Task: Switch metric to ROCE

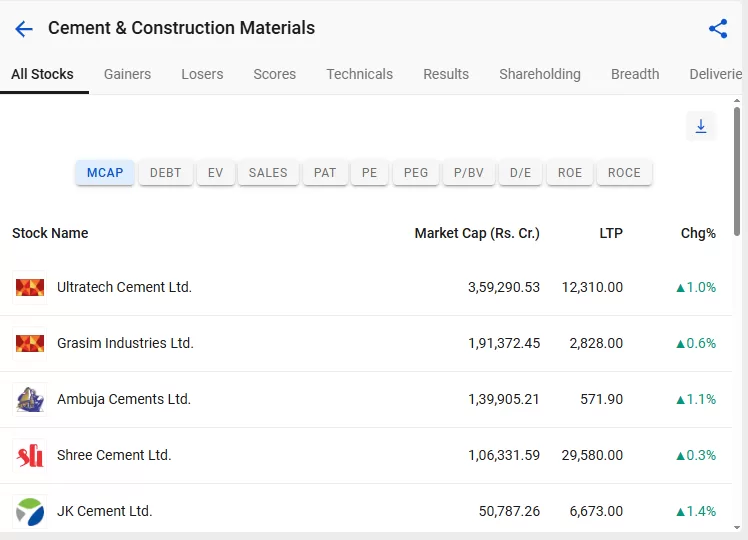Action: point(624,173)
